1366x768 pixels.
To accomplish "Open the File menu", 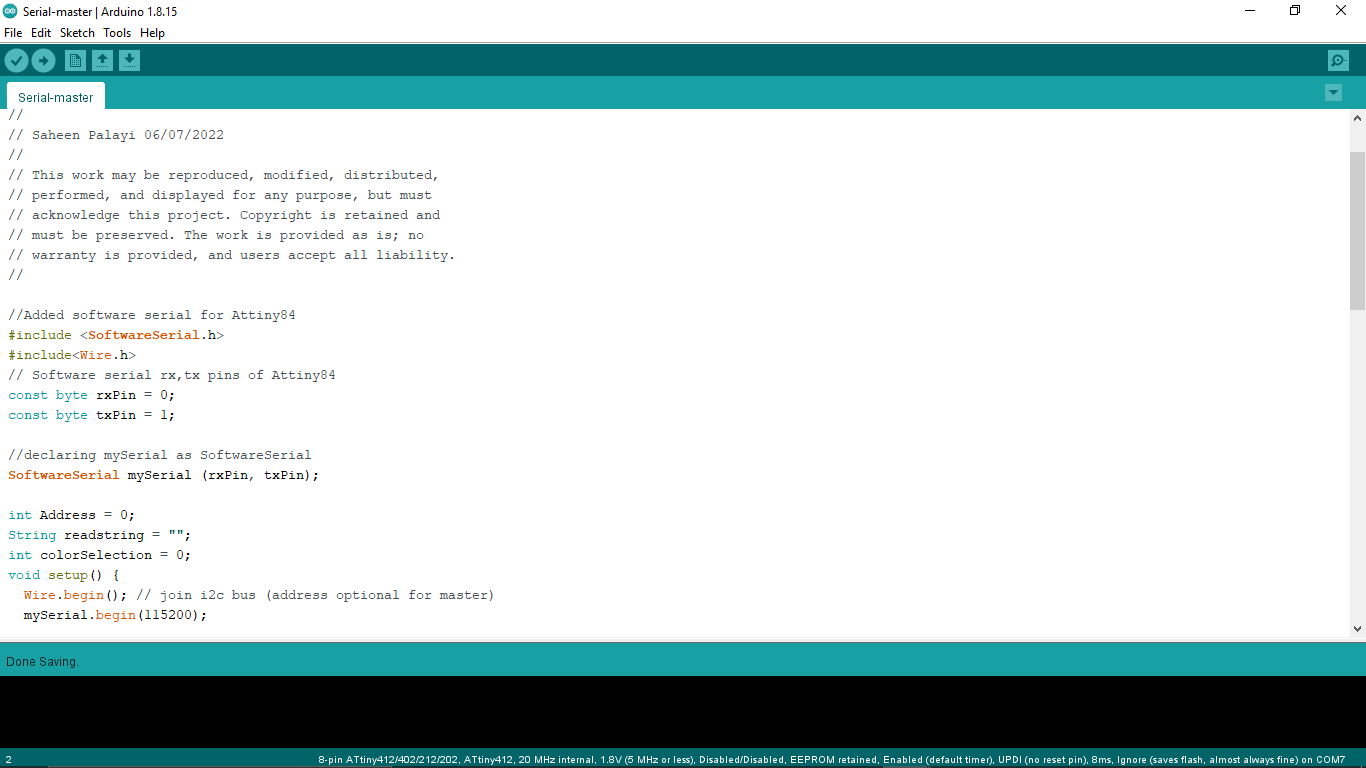I will (x=13, y=33).
